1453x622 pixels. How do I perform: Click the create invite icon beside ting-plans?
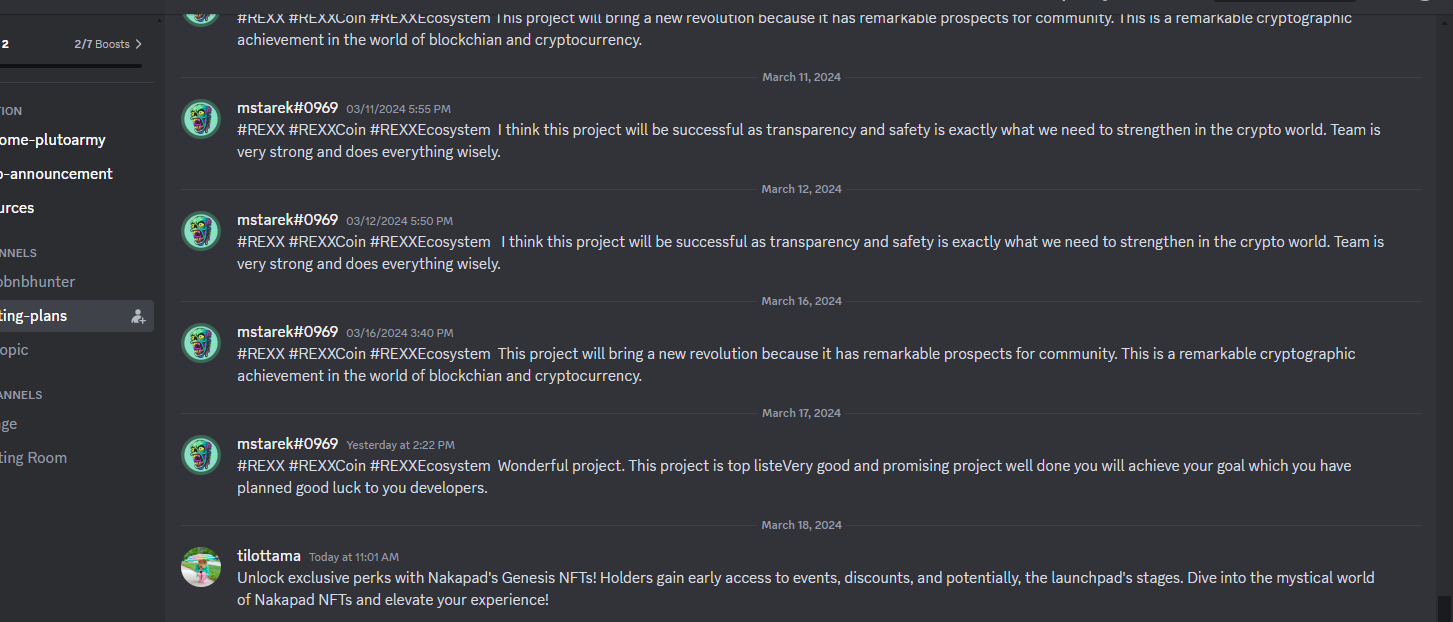[x=138, y=317]
